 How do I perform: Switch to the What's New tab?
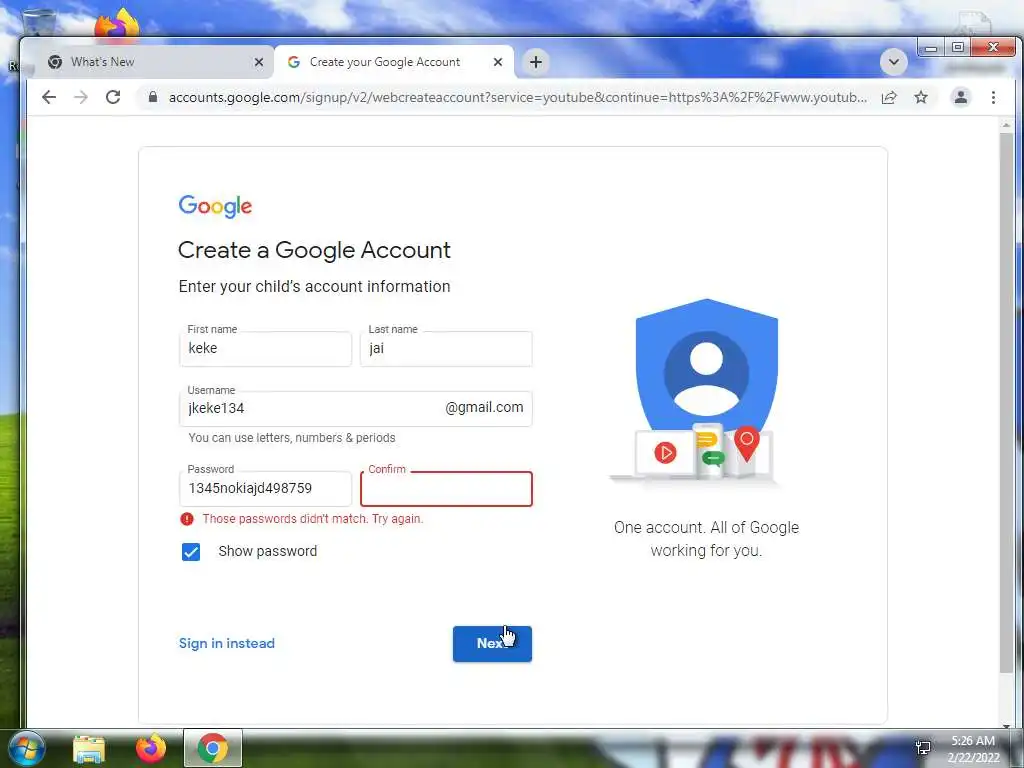pyautogui.click(x=150, y=62)
